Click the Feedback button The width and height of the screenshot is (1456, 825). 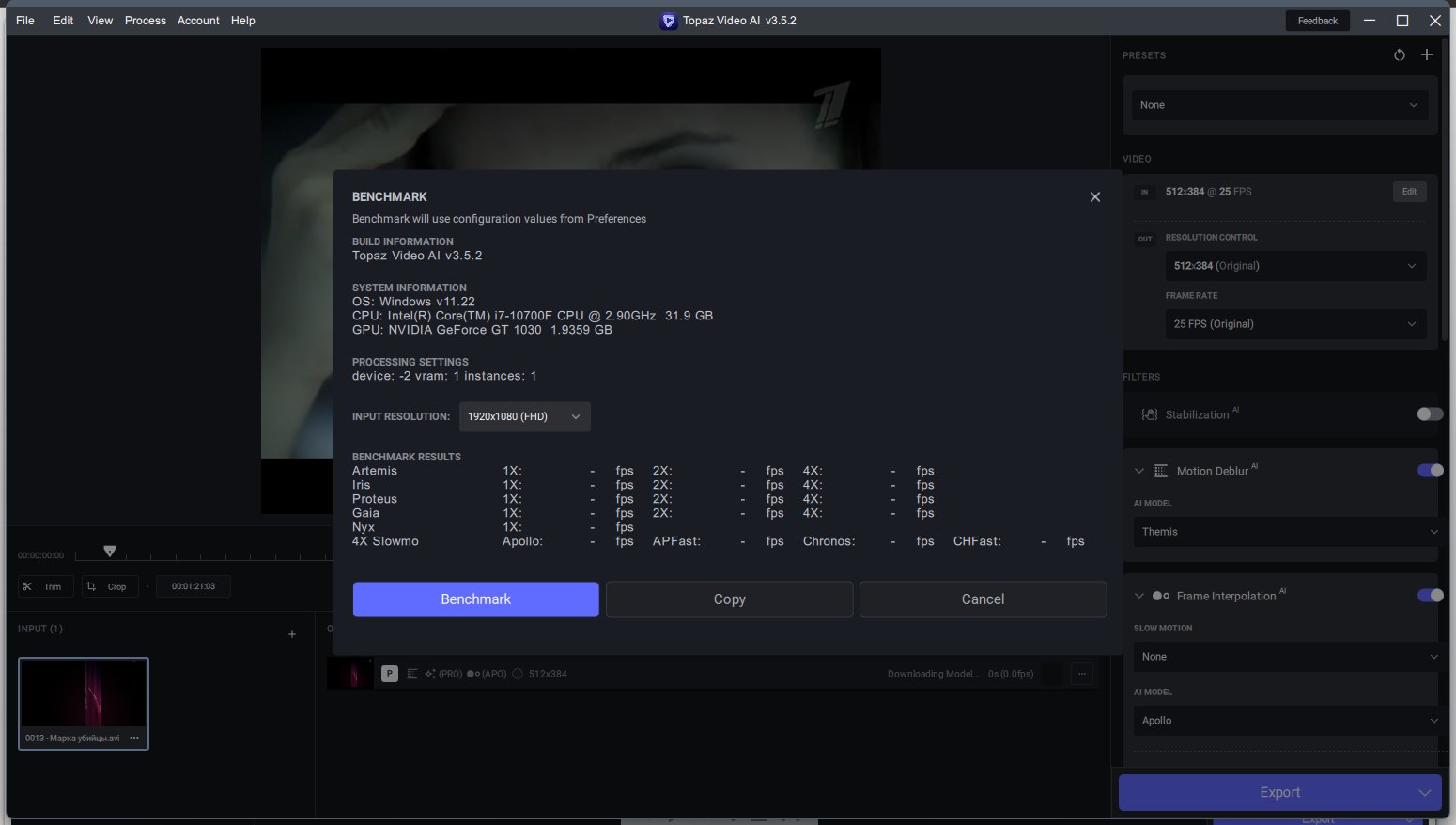[1317, 21]
